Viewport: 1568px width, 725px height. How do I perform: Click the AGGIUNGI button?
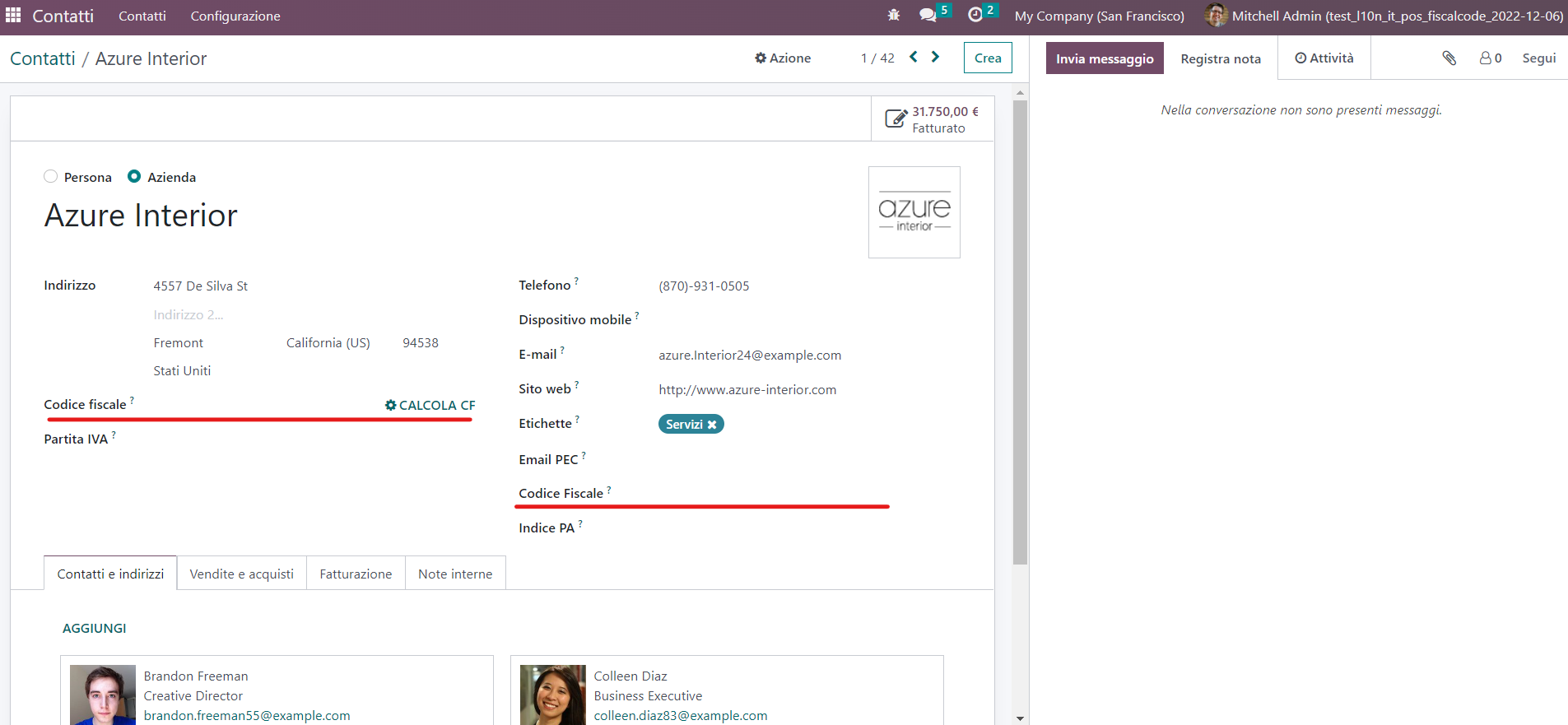pos(95,628)
